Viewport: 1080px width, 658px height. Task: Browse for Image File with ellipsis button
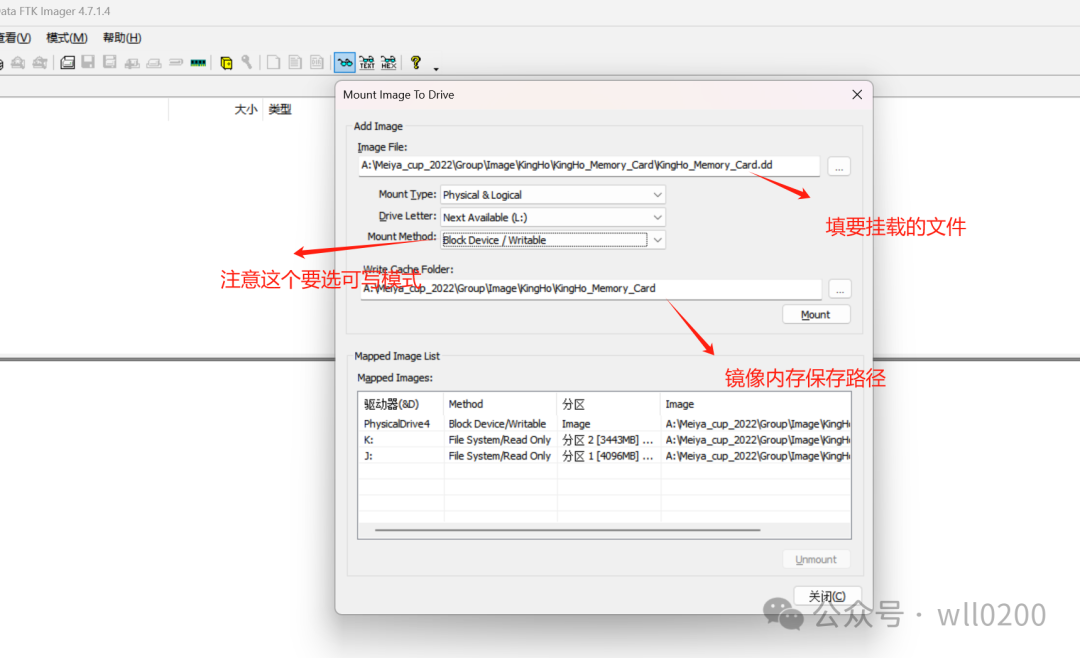click(x=839, y=167)
